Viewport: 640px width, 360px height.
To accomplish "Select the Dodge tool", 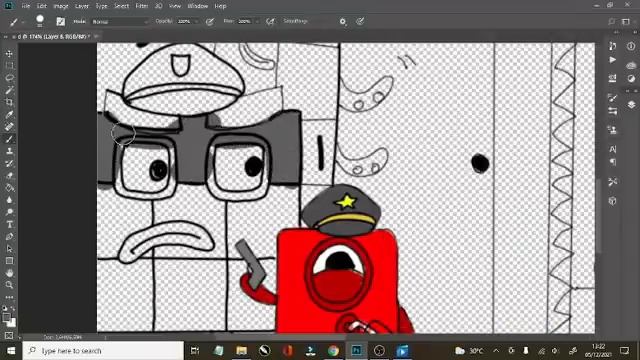I will [x=9, y=212].
